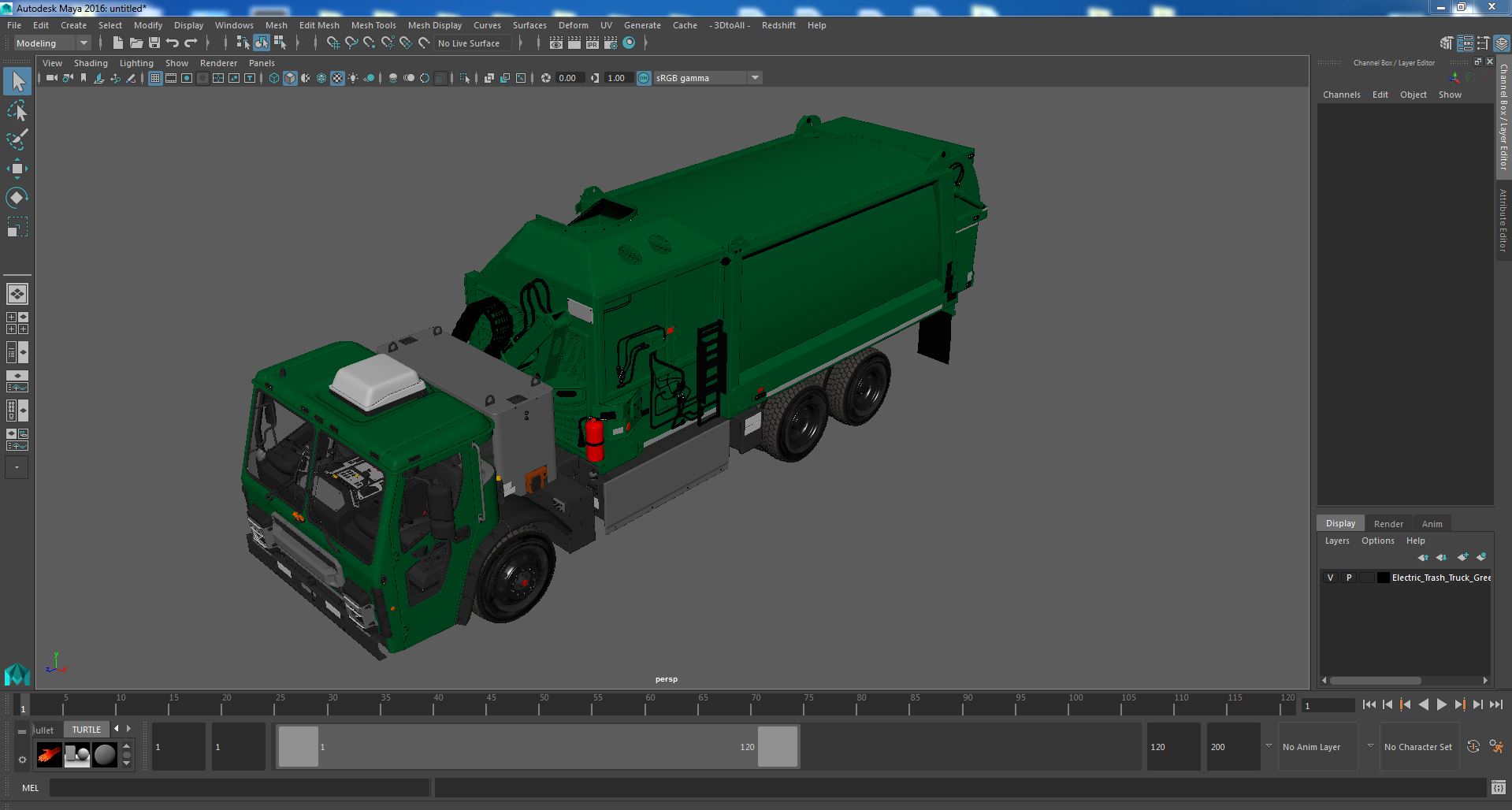Click the MEL command input field
The height and width of the screenshot is (810, 1512).
click(240, 787)
